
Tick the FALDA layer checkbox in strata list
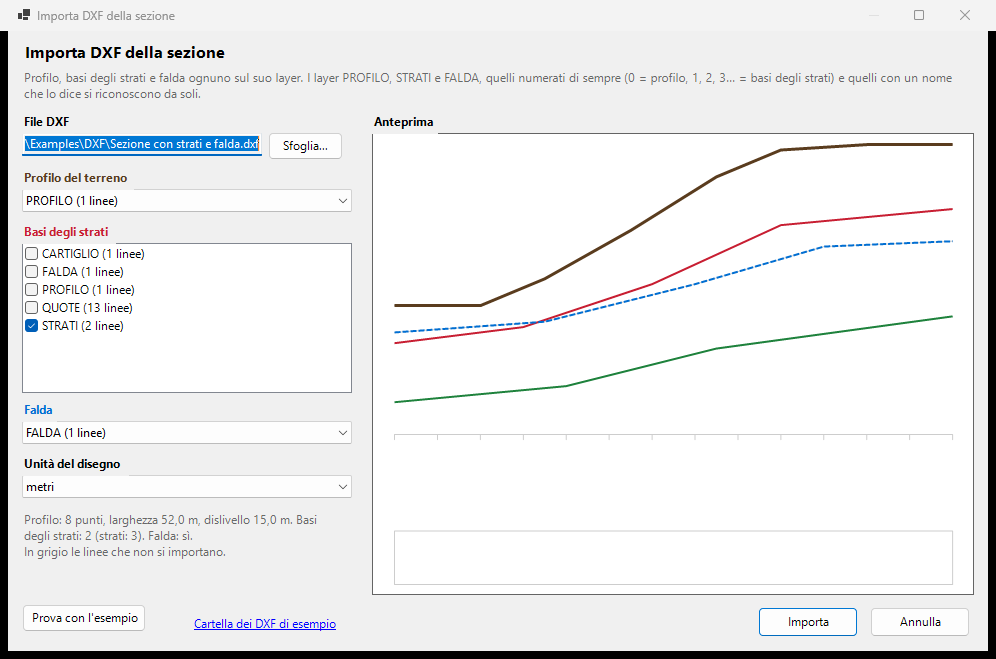(x=32, y=271)
